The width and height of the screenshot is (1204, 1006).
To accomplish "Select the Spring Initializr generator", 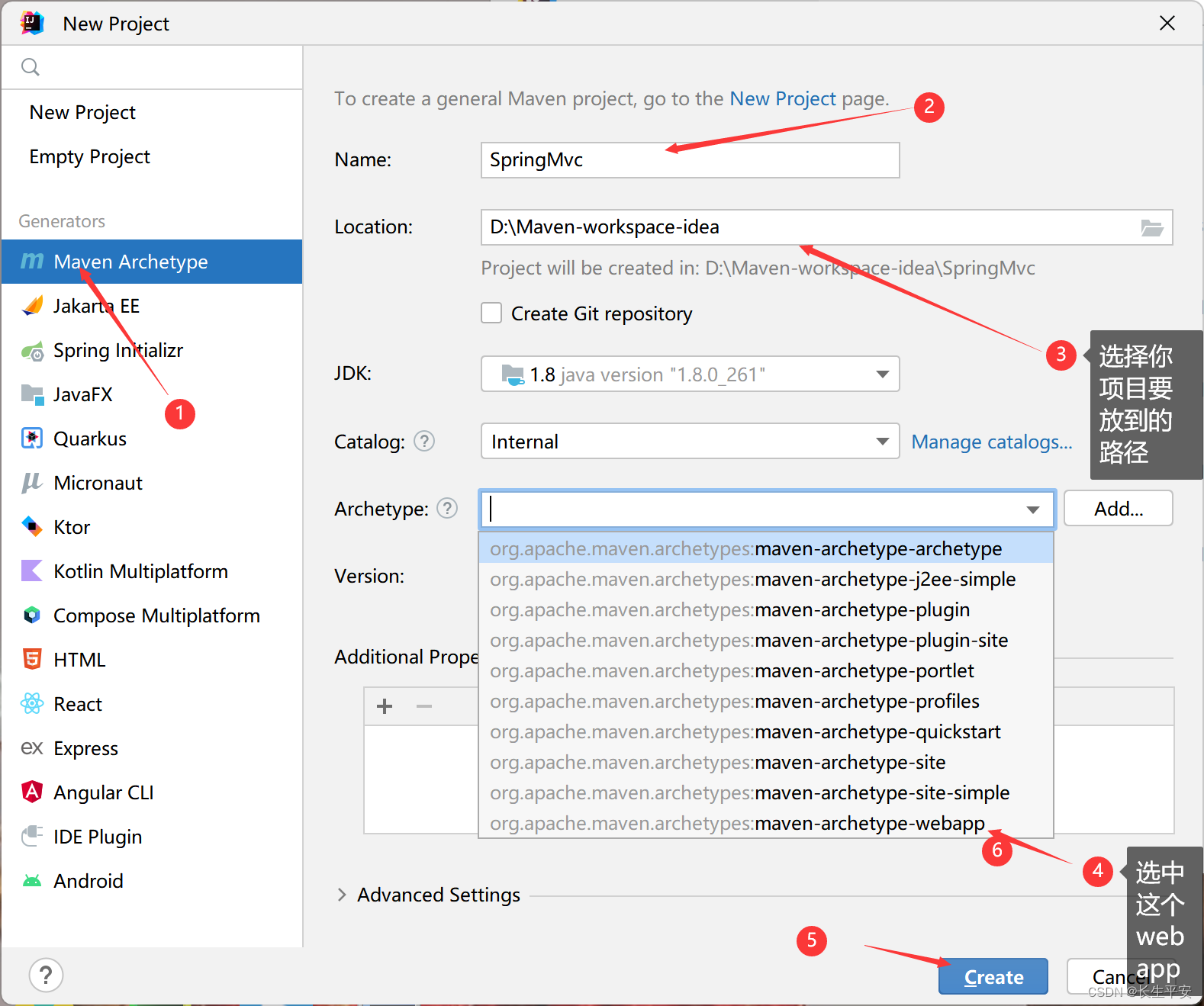I will pyautogui.click(x=152, y=350).
